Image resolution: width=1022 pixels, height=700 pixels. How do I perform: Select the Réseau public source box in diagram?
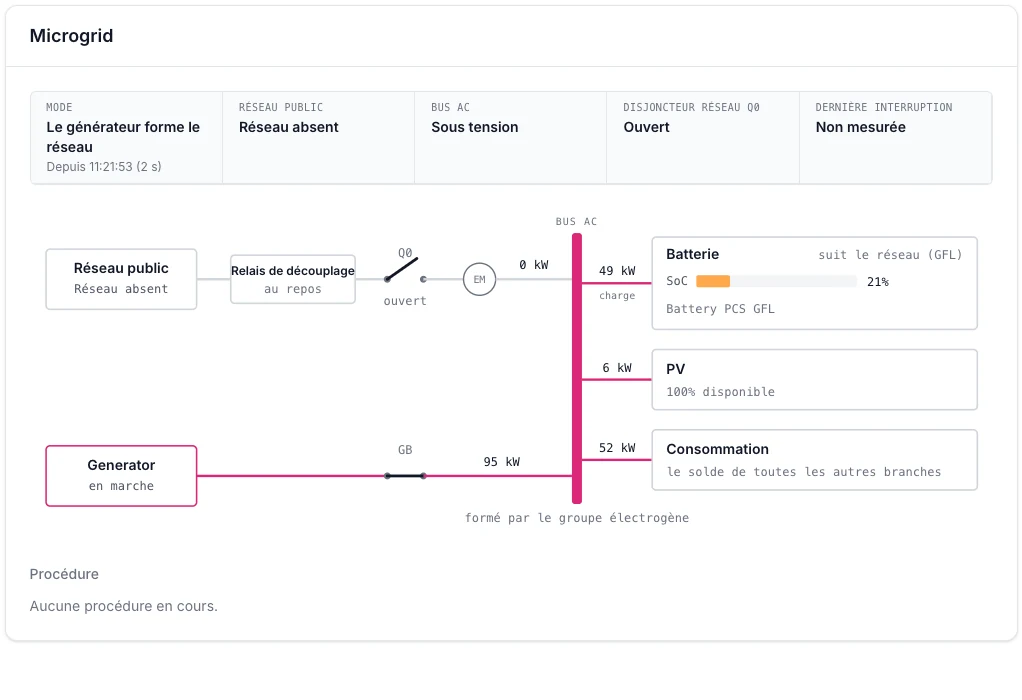tap(121, 279)
